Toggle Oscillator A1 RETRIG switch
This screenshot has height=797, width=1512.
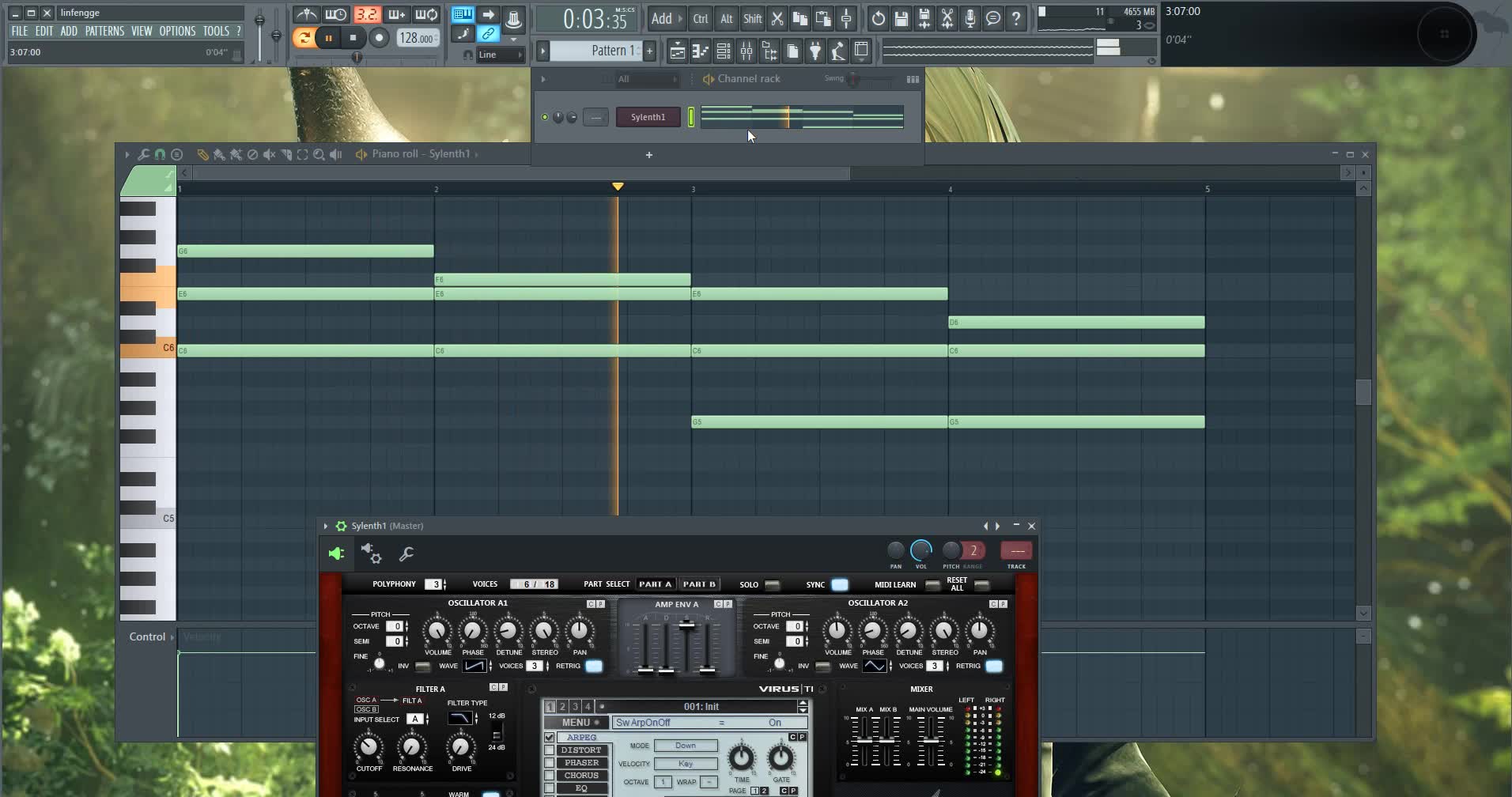coord(593,666)
